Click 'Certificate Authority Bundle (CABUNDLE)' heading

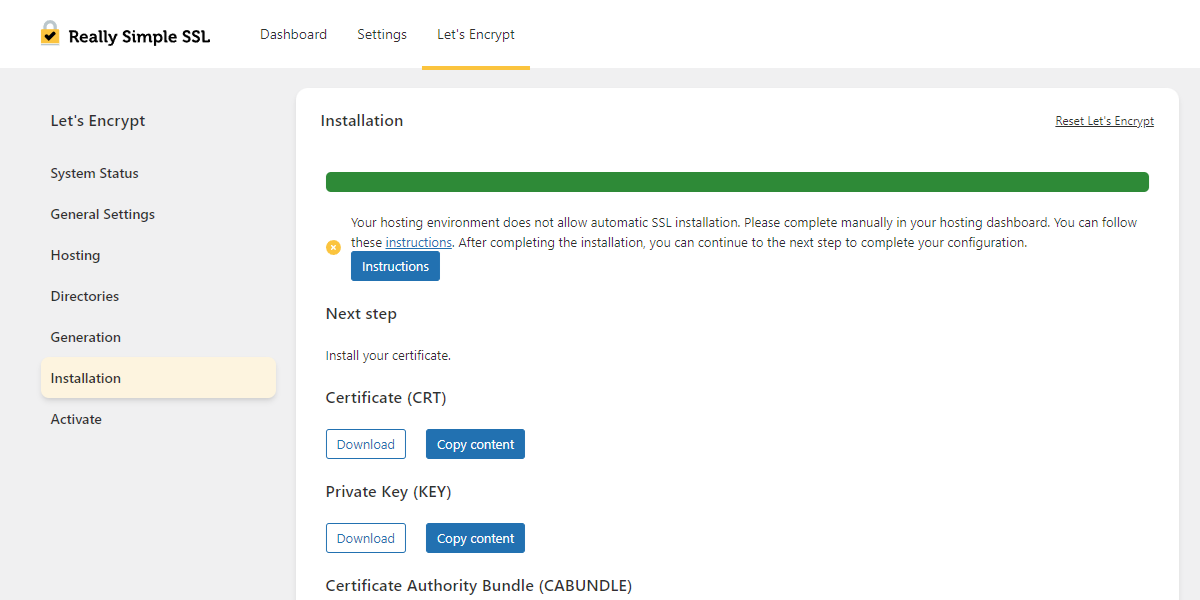(479, 586)
